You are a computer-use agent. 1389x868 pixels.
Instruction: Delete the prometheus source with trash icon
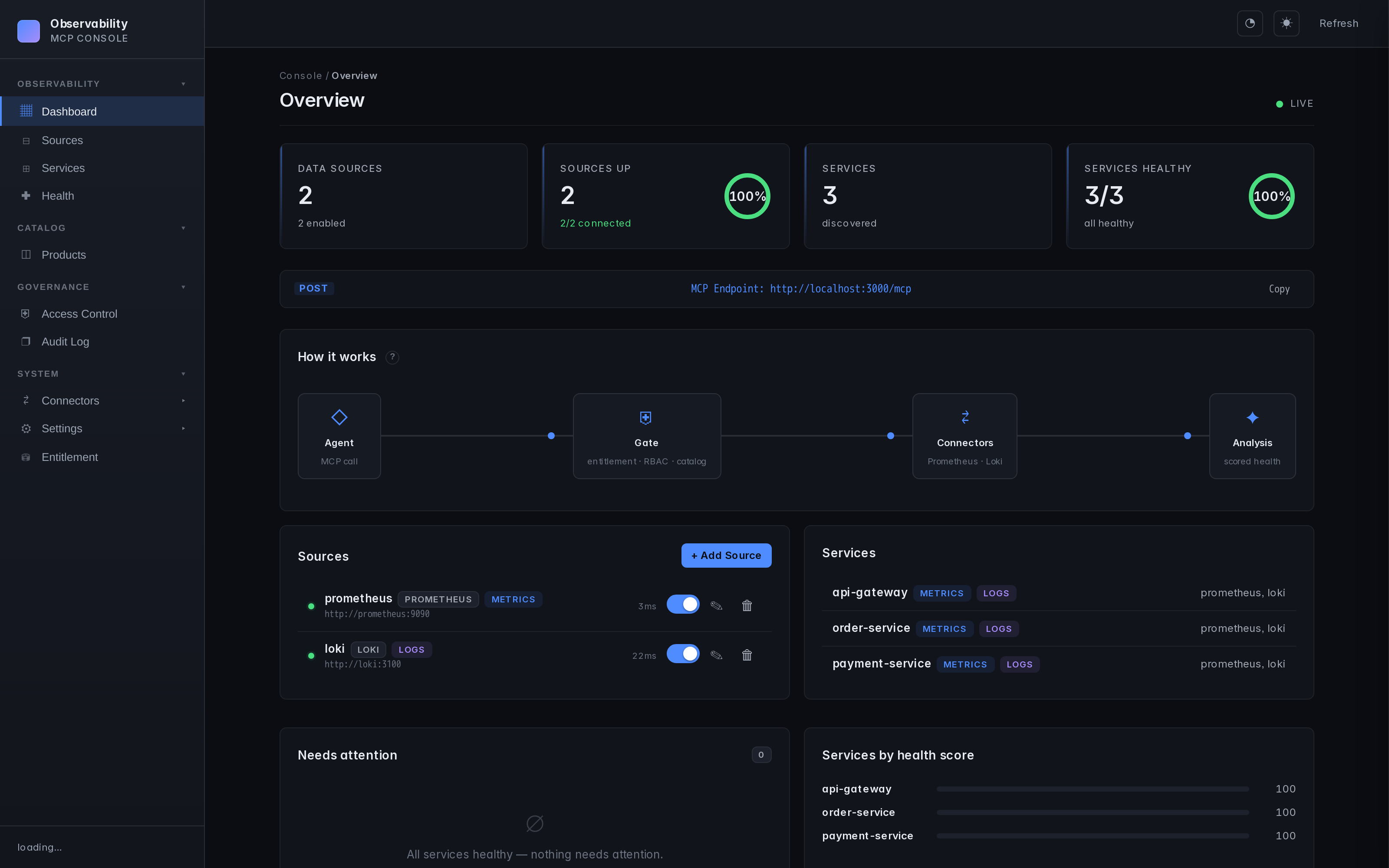pyautogui.click(x=747, y=606)
